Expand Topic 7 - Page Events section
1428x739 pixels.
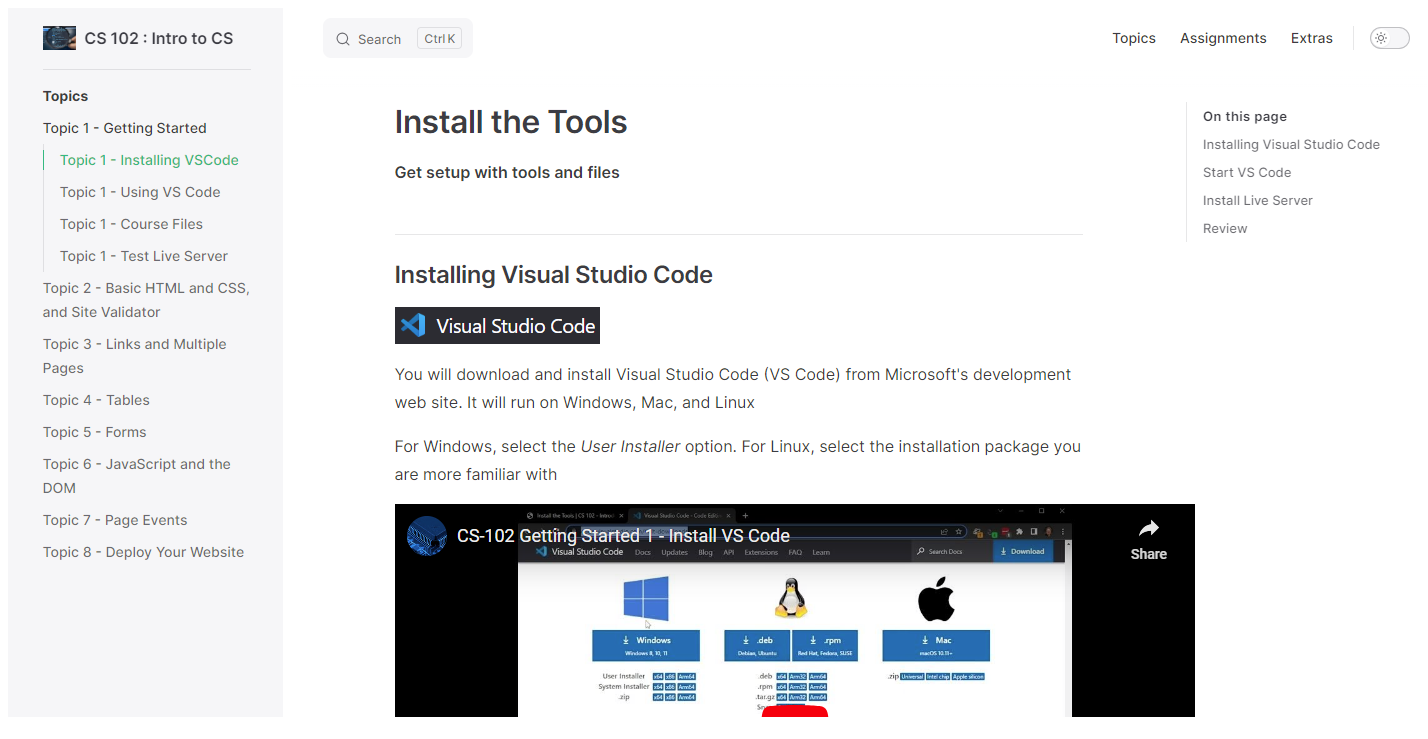click(115, 520)
